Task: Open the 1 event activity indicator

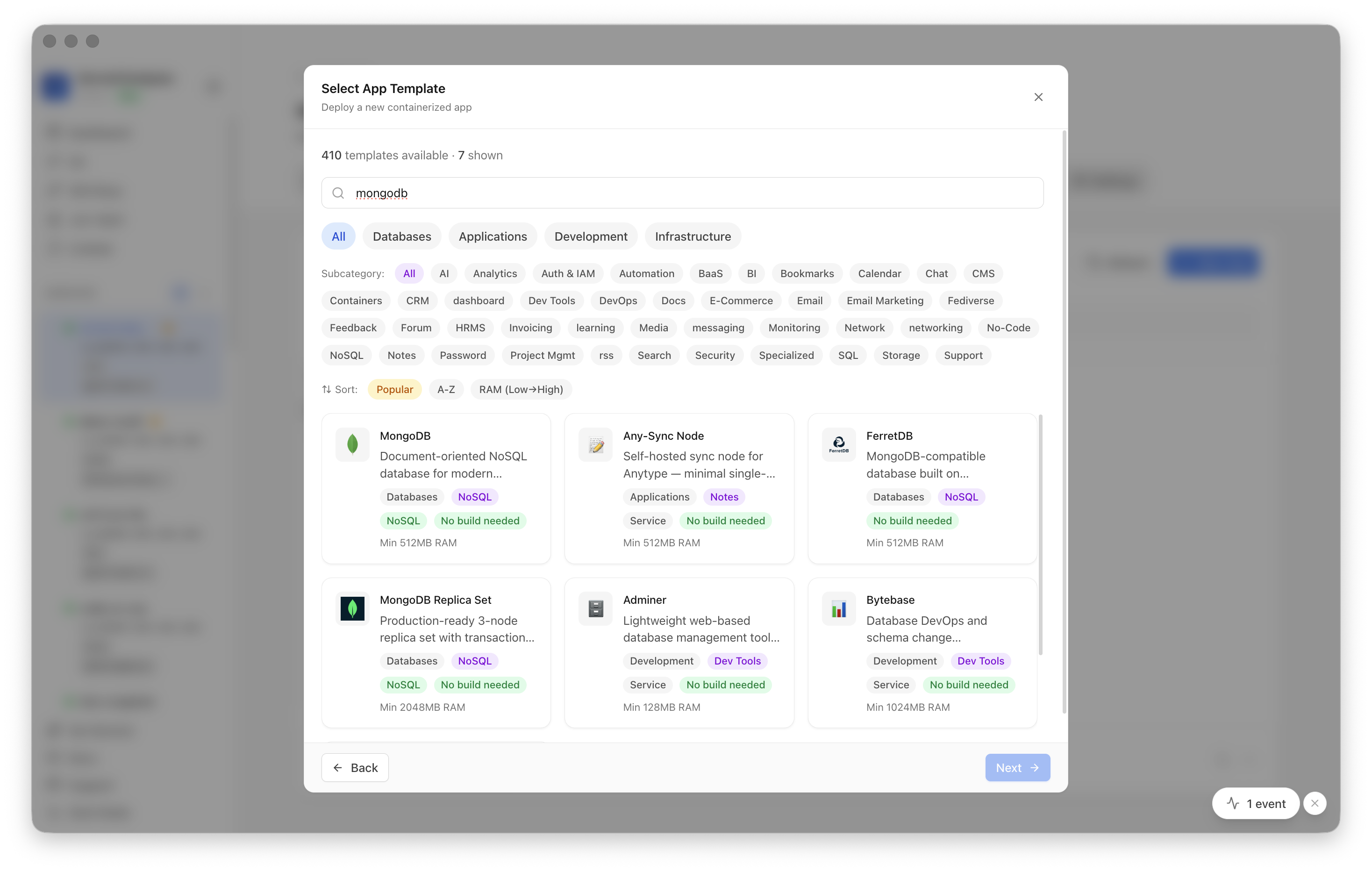Action: pyautogui.click(x=1256, y=803)
